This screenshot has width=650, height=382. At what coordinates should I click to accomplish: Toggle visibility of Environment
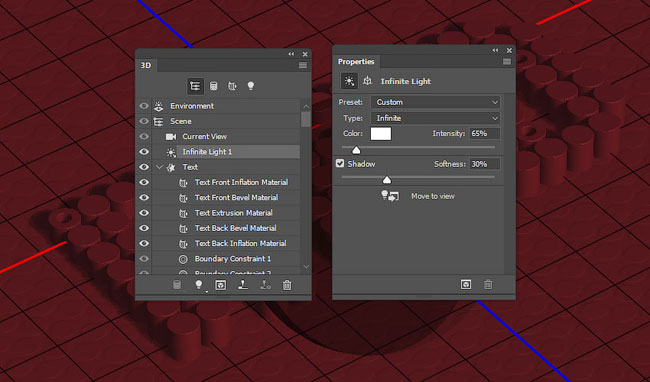point(144,106)
